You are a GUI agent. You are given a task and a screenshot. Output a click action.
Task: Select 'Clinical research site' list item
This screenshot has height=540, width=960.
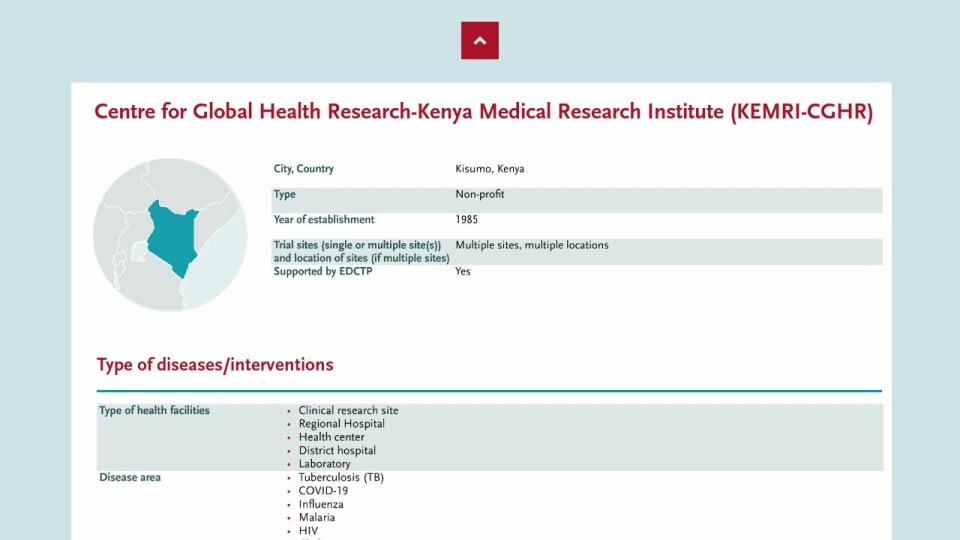(348, 411)
